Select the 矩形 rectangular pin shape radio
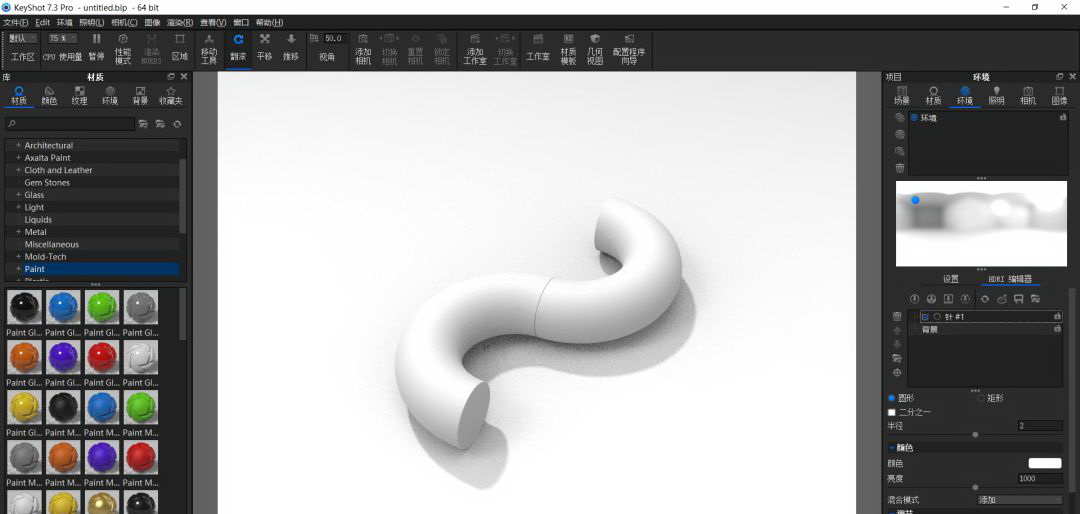The height and width of the screenshot is (514, 1080). tap(981, 398)
